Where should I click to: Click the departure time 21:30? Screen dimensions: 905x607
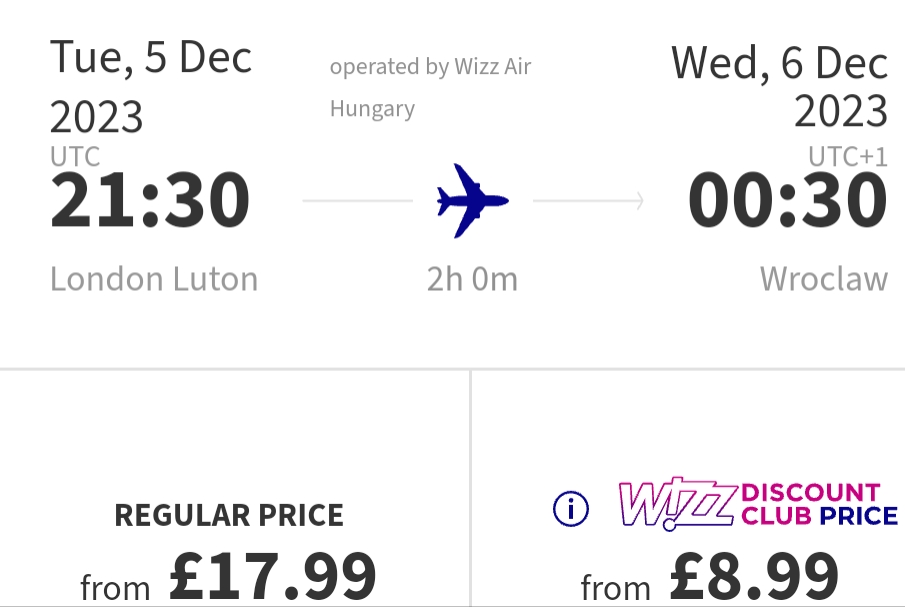coord(150,200)
